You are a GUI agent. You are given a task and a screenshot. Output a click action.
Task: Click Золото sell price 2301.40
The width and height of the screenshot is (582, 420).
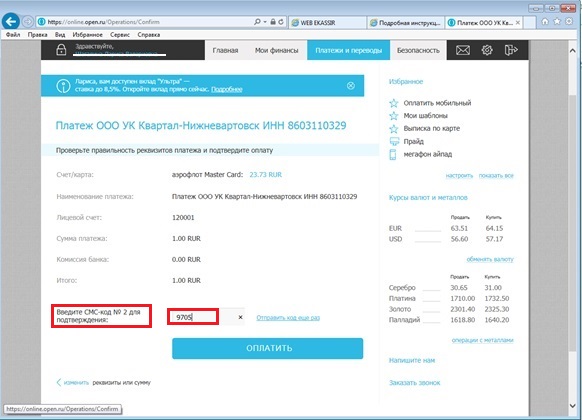pyautogui.click(x=462, y=309)
